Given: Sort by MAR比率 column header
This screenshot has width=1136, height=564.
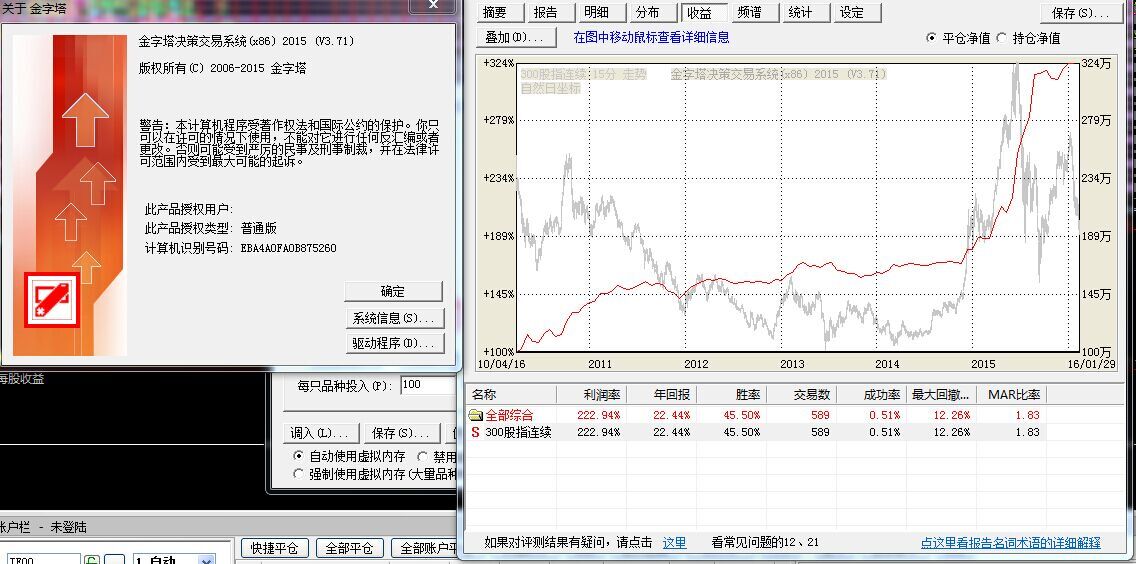Looking at the screenshot, I should 1011,395.
